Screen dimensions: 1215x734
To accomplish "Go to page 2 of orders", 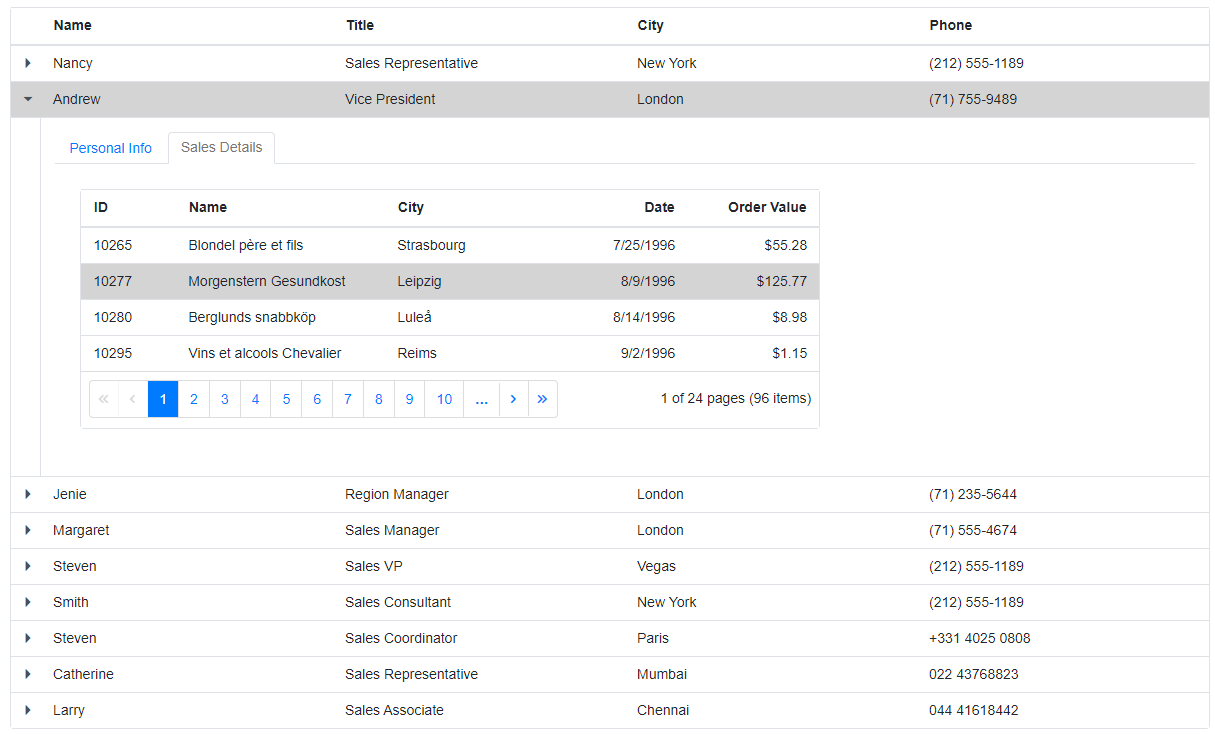I will pyautogui.click(x=194, y=399).
